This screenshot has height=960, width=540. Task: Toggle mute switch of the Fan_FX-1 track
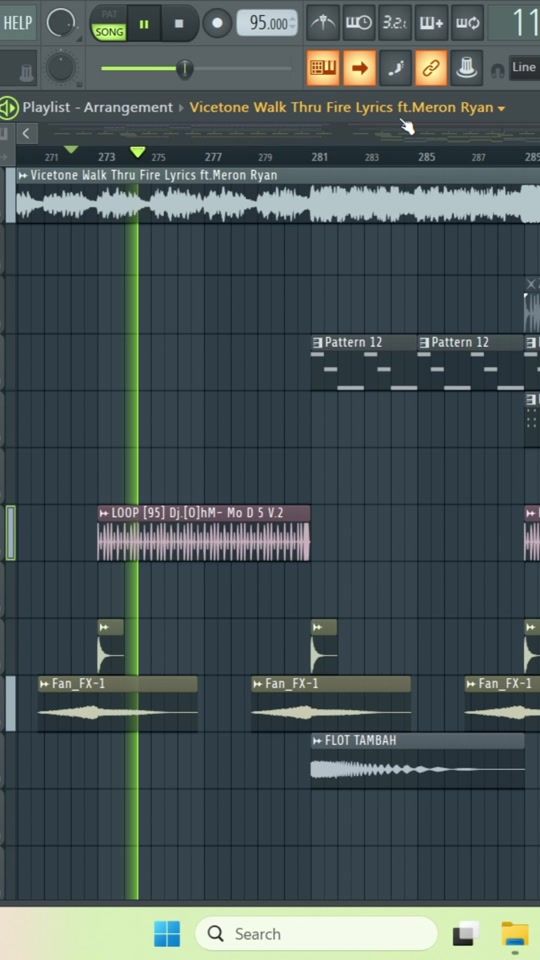click(x=10, y=703)
